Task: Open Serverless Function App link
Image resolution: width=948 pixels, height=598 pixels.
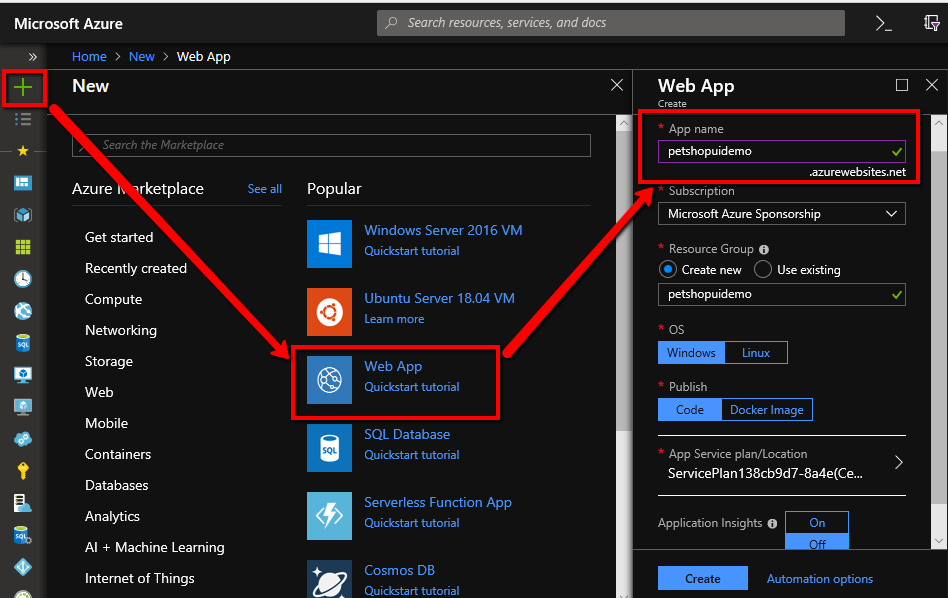Action: click(438, 502)
